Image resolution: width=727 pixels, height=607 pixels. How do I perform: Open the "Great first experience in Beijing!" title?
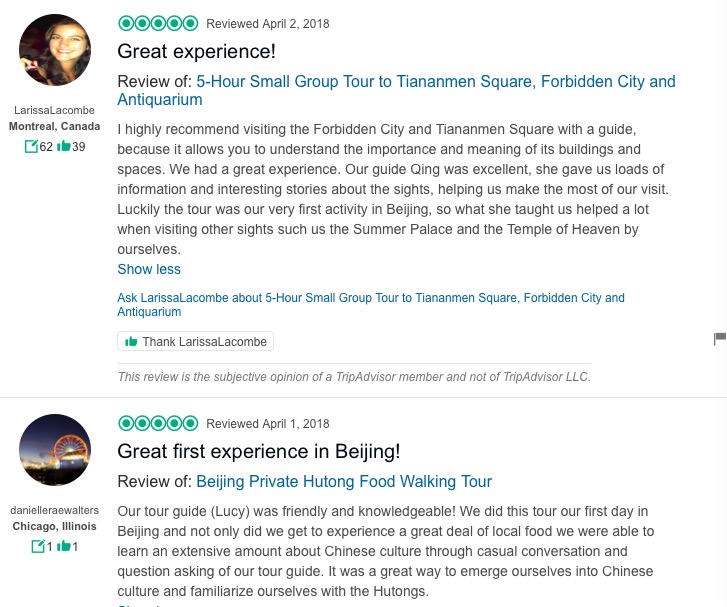pos(258,451)
